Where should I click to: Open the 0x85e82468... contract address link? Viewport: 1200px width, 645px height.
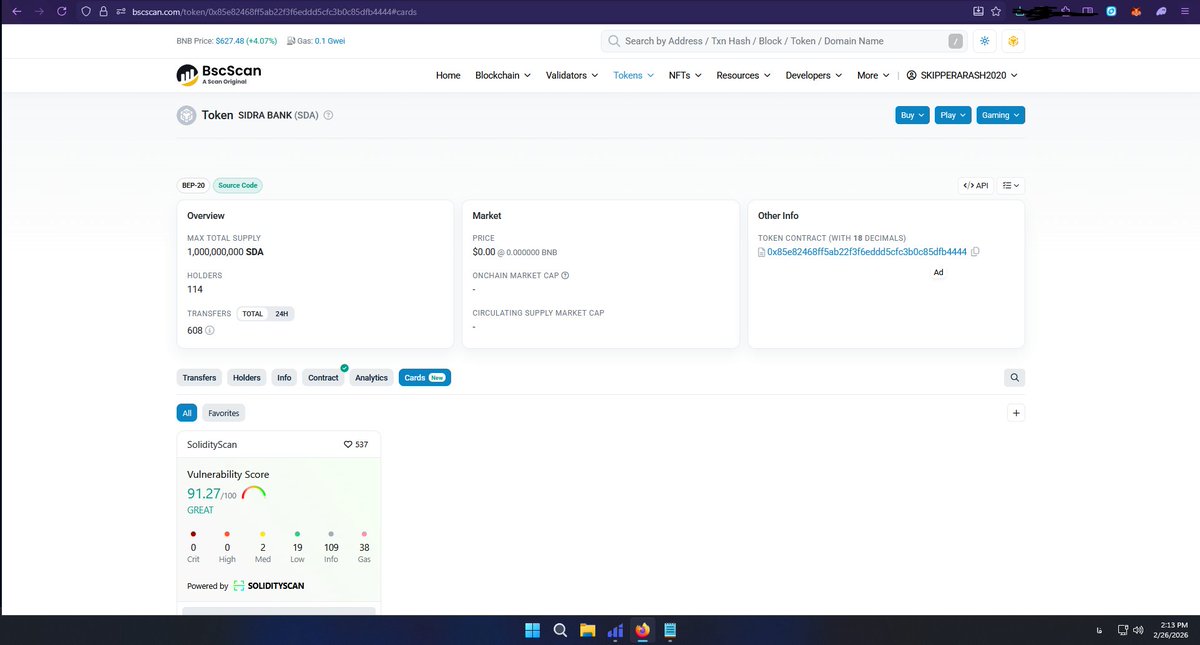pyautogui.click(x=867, y=251)
